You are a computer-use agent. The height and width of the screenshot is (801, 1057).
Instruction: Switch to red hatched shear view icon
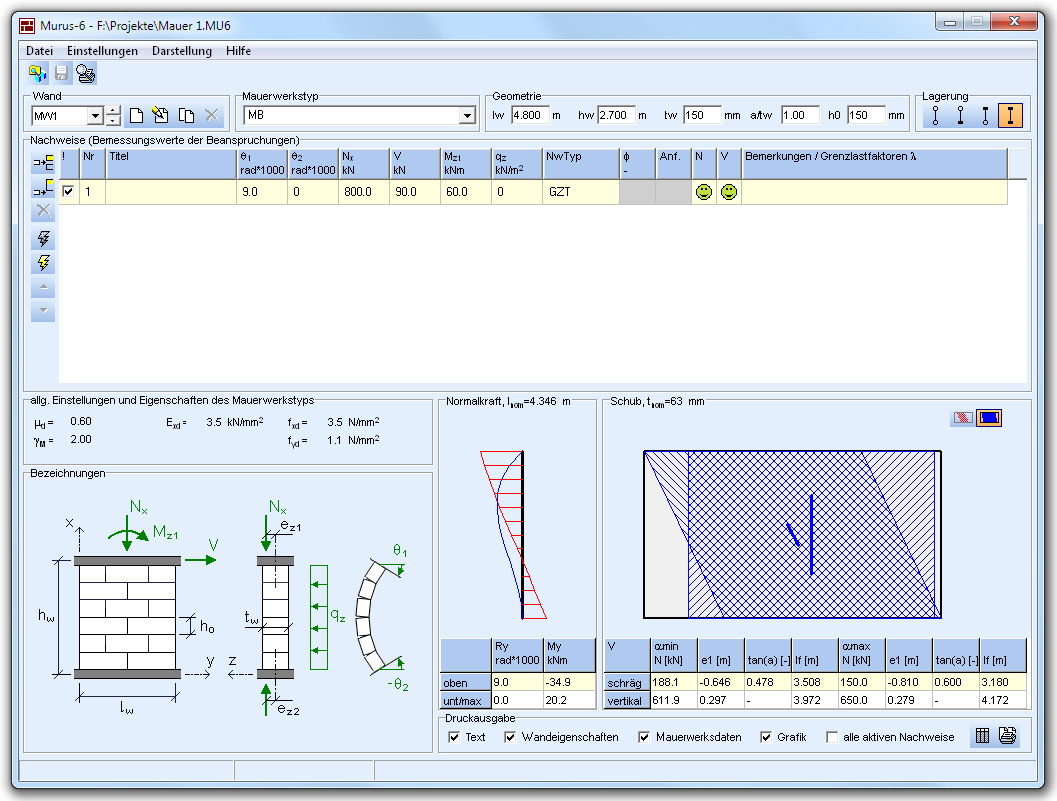tap(963, 418)
